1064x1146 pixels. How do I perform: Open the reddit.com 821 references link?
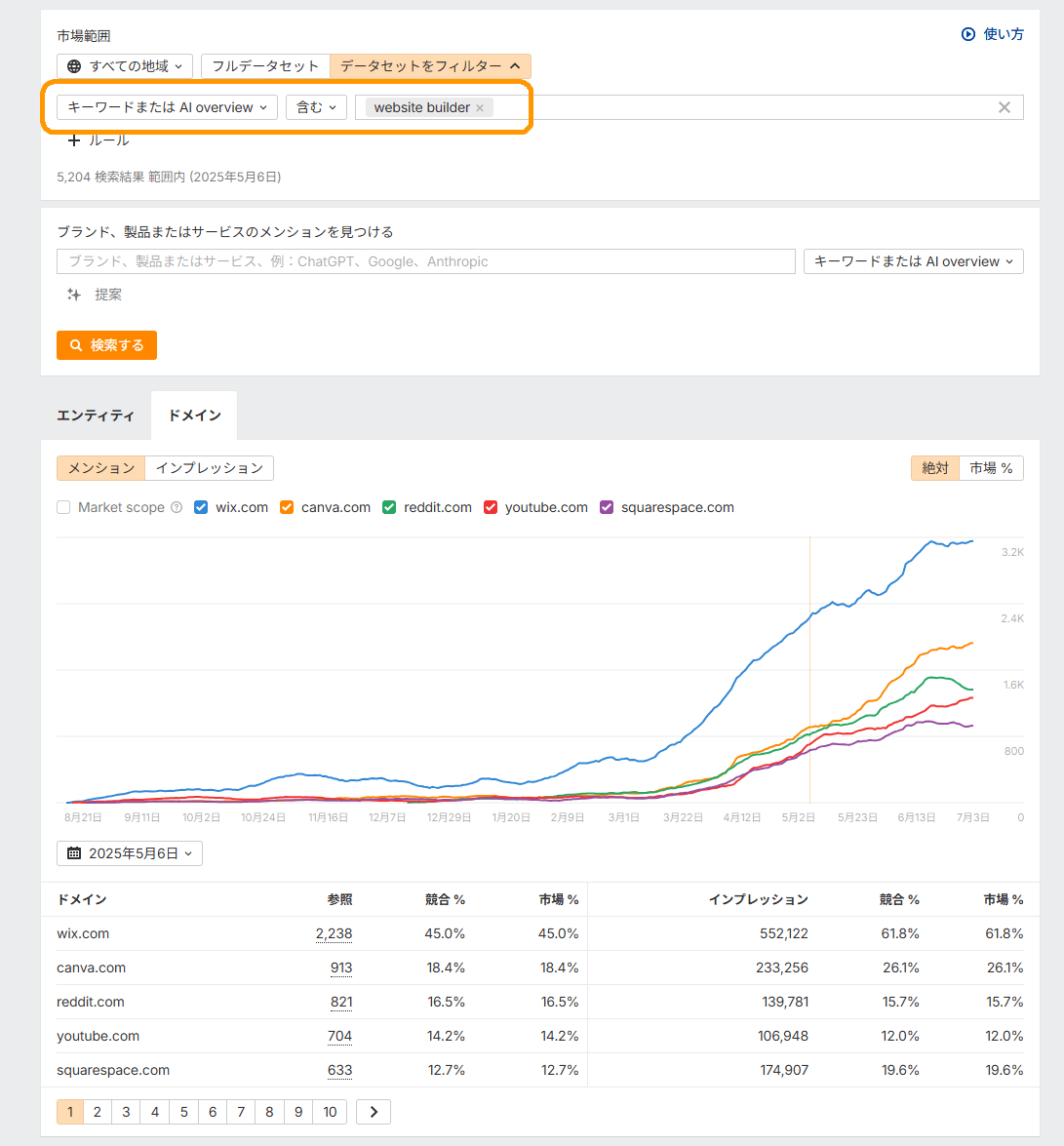341,1002
